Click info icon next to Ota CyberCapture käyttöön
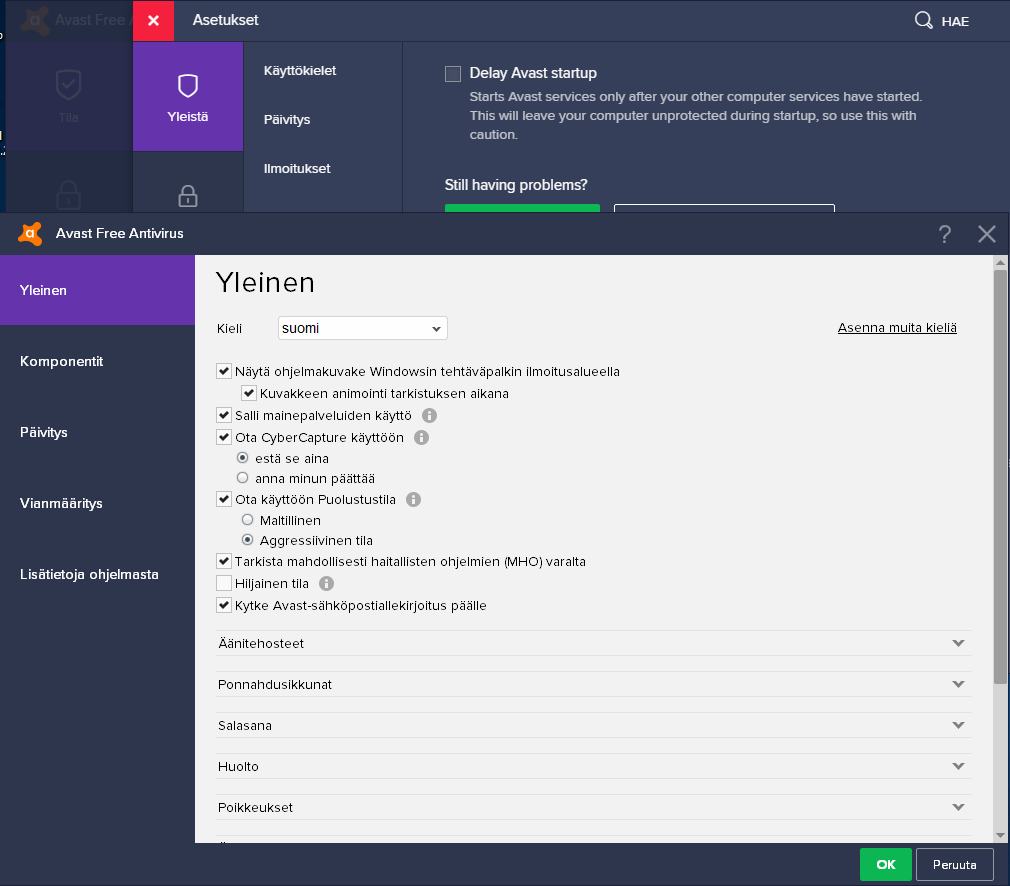Image resolution: width=1010 pixels, height=886 pixels. 421,438
